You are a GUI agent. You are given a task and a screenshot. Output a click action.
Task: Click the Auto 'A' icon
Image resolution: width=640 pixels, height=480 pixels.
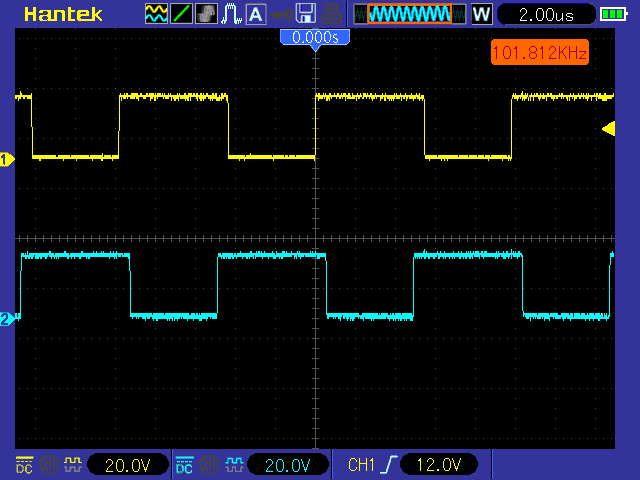click(256, 14)
